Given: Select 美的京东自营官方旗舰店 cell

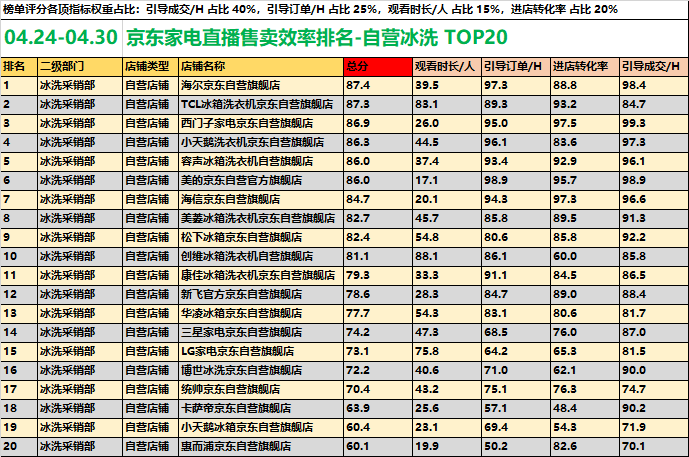Looking at the screenshot, I should 261,180.
